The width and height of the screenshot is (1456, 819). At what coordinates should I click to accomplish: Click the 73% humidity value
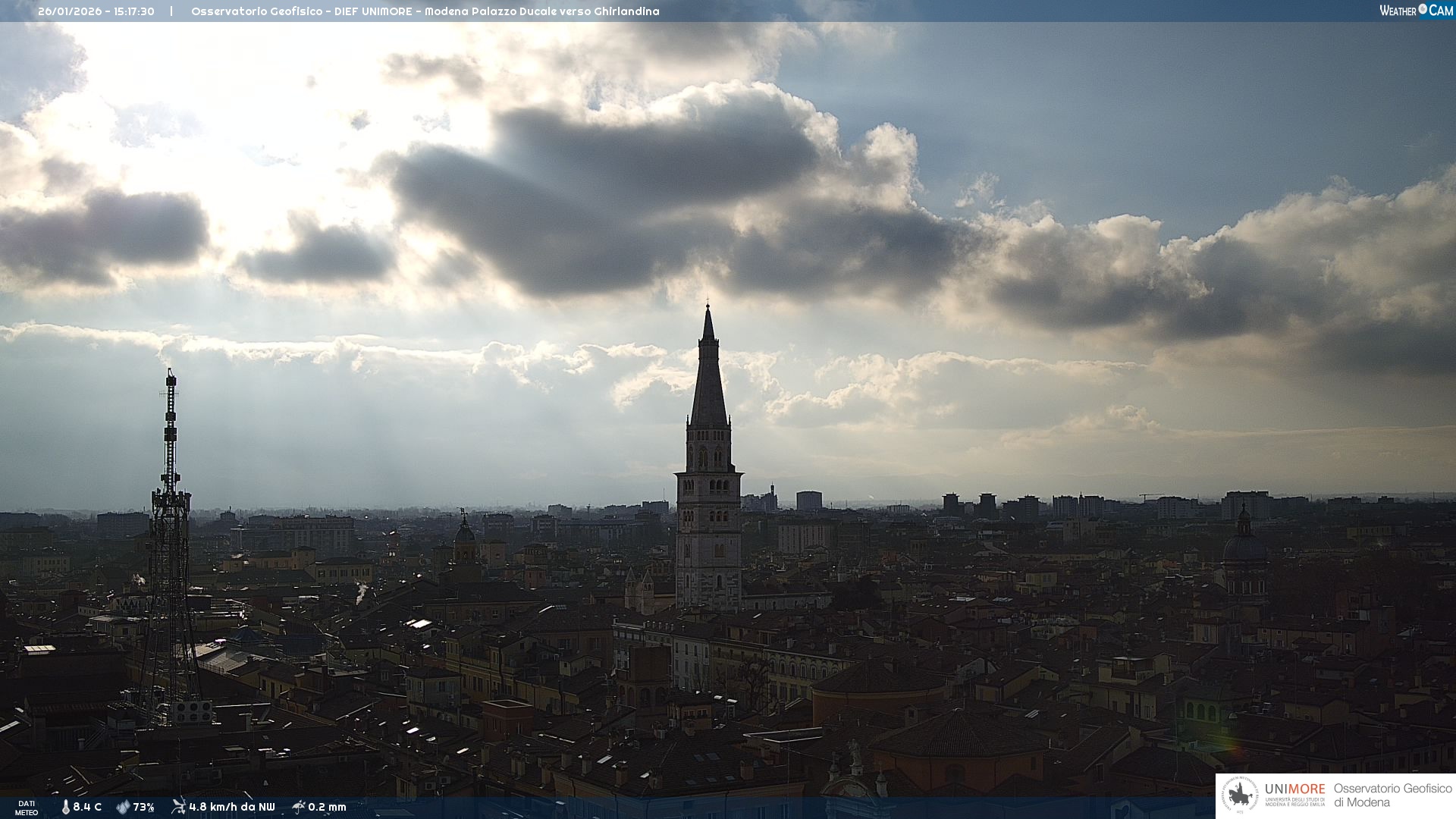tap(143, 807)
